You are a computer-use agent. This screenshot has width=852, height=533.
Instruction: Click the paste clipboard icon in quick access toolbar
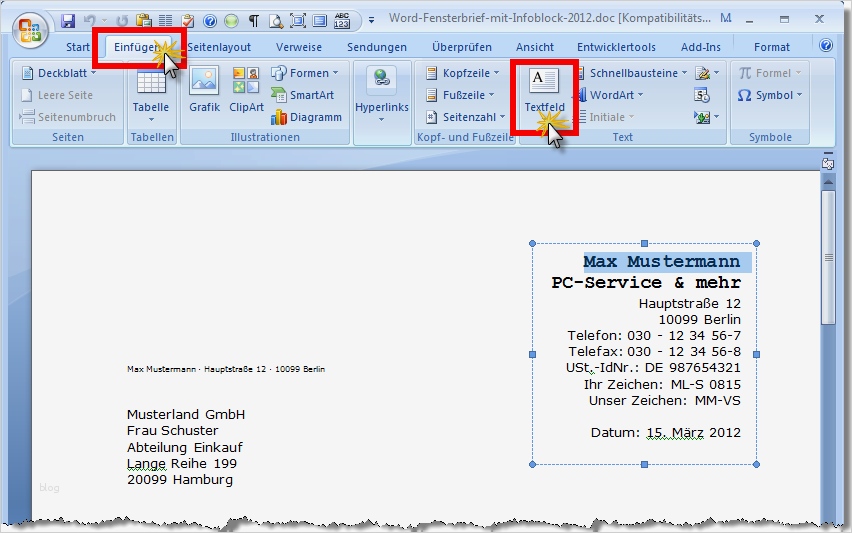[x=144, y=21]
